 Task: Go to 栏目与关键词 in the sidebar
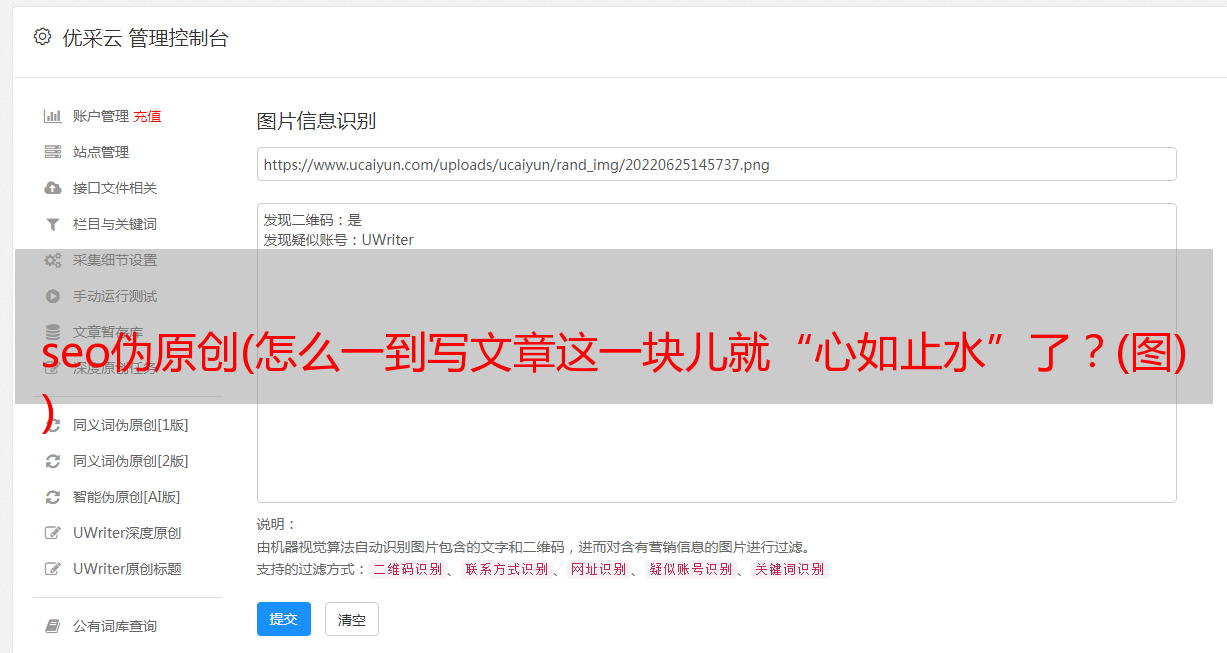115,224
